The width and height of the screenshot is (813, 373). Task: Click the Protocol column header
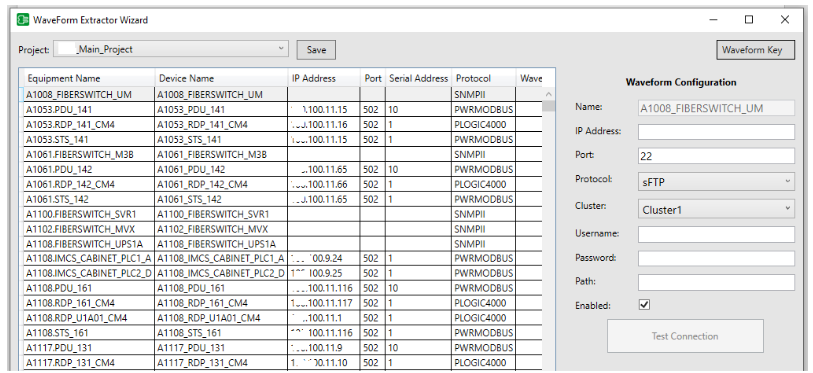pos(483,78)
